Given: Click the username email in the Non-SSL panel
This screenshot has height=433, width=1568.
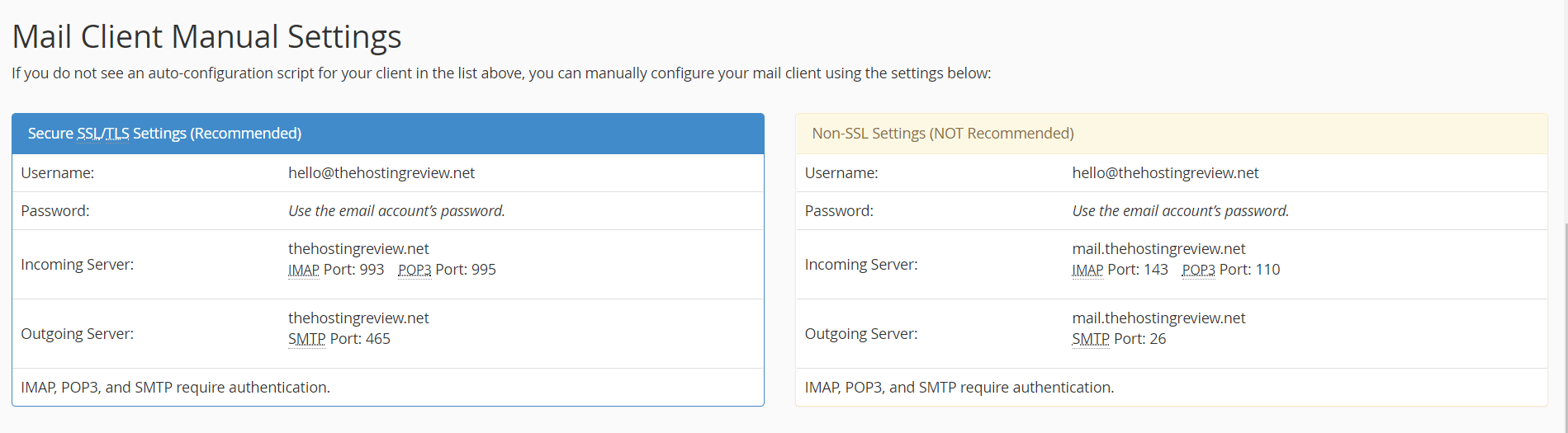Looking at the screenshot, I should pyautogui.click(x=1165, y=173).
